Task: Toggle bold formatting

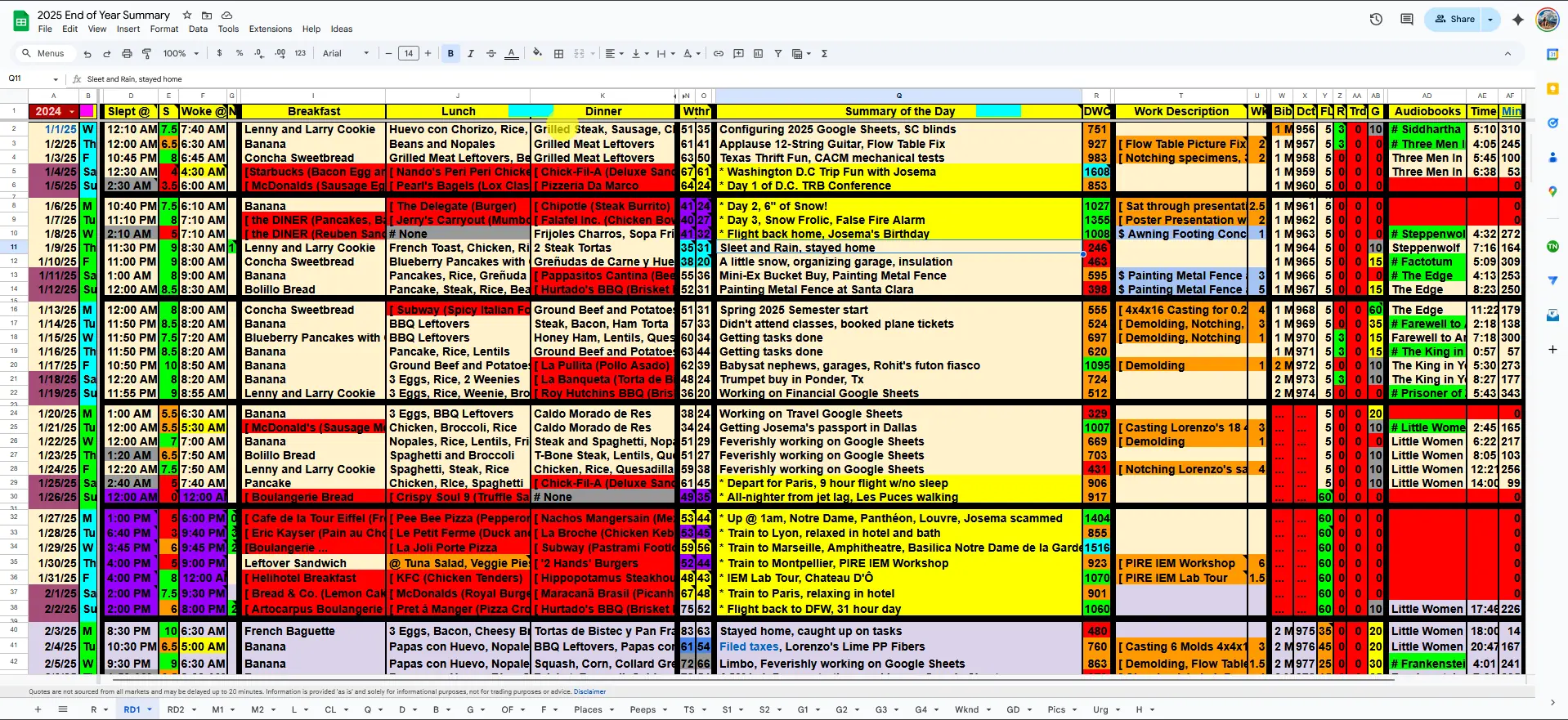Action: 450,54
